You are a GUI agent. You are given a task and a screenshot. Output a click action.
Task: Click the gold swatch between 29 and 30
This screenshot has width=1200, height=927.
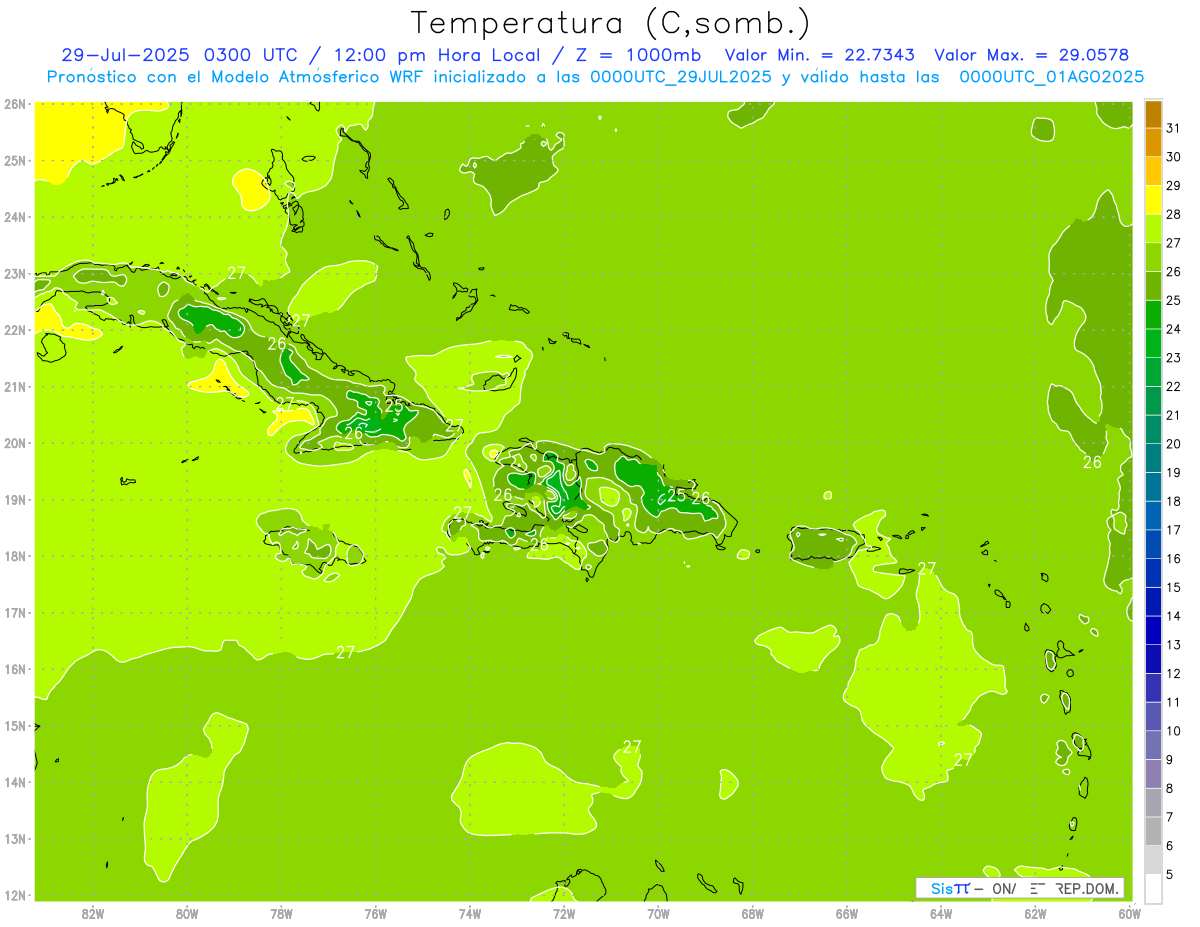[x=1153, y=171]
